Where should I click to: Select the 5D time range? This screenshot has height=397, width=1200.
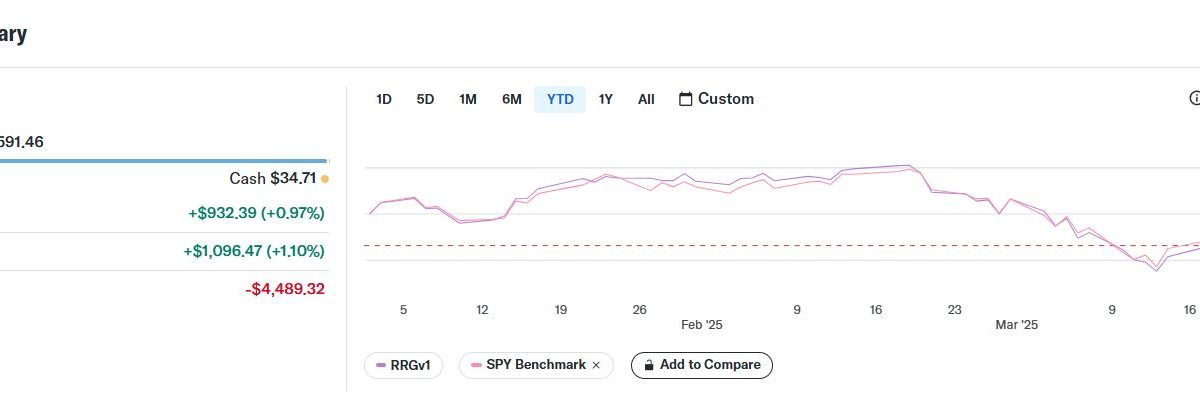[425, 99]
